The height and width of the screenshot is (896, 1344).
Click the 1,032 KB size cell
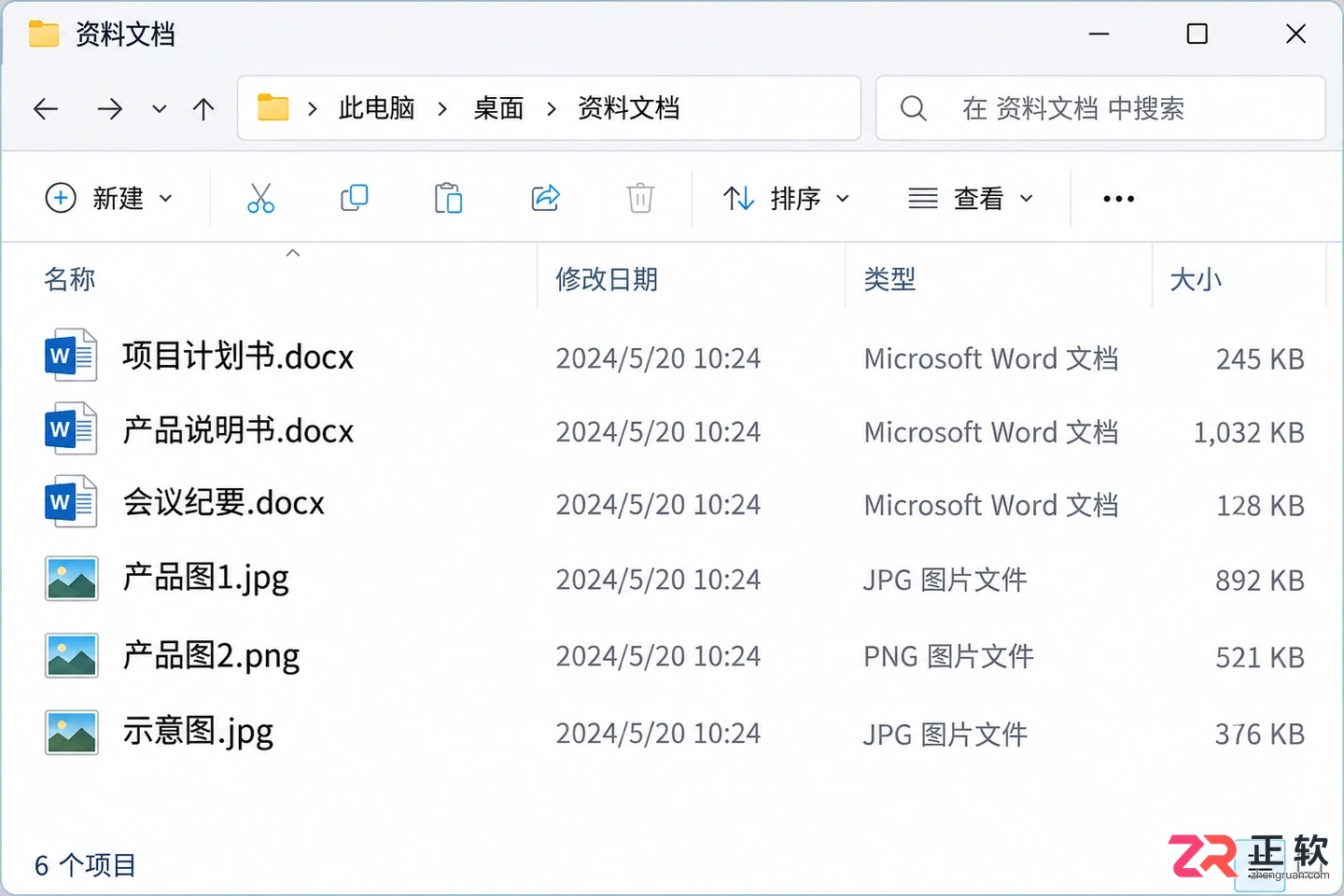click(x=1249, y=432)
